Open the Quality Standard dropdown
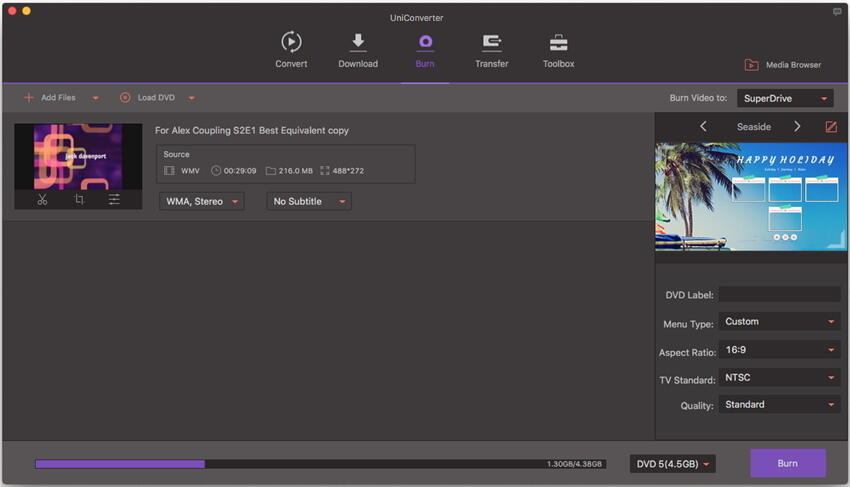The width and height of the screenshot is (850, 487). pos(780,405)
